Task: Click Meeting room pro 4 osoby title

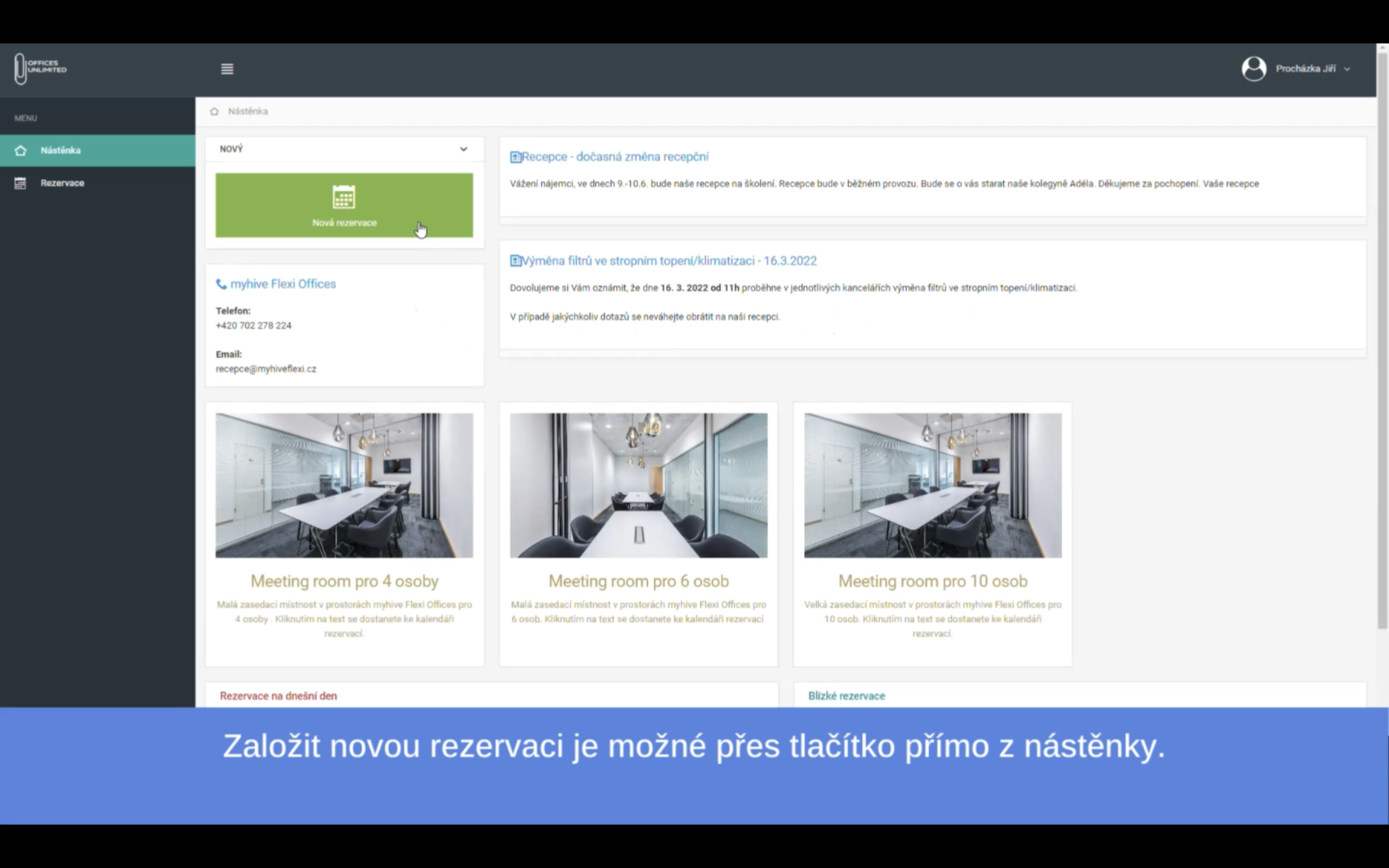Action: point(344,581)
